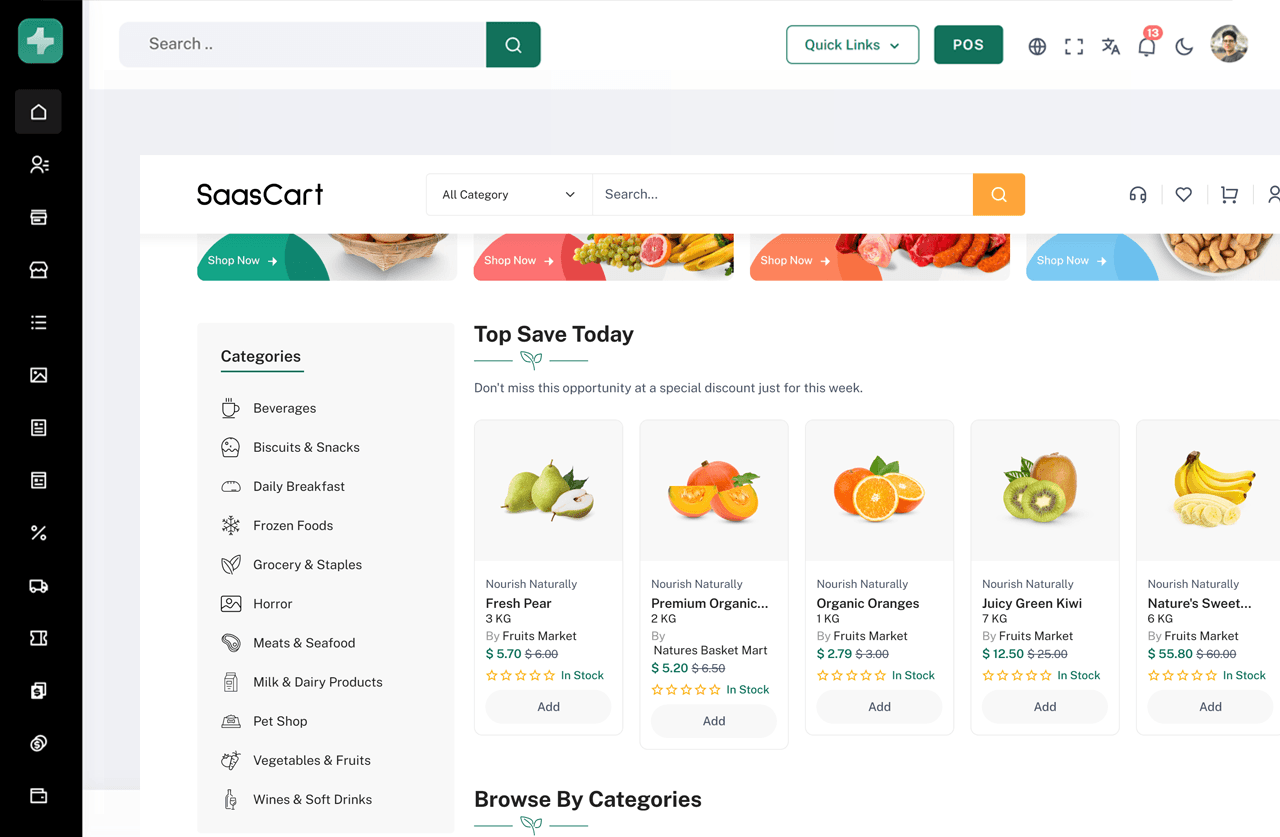Open the shopping cart icon
Viewport: 1280px width, 837px height.
click(x=1229, y=195)
